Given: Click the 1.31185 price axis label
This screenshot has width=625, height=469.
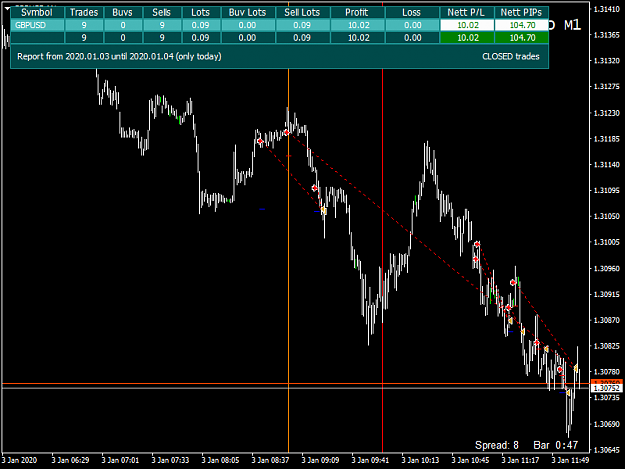Looking at the screenshot, I should pyautogui.click(x=606, y=139).
